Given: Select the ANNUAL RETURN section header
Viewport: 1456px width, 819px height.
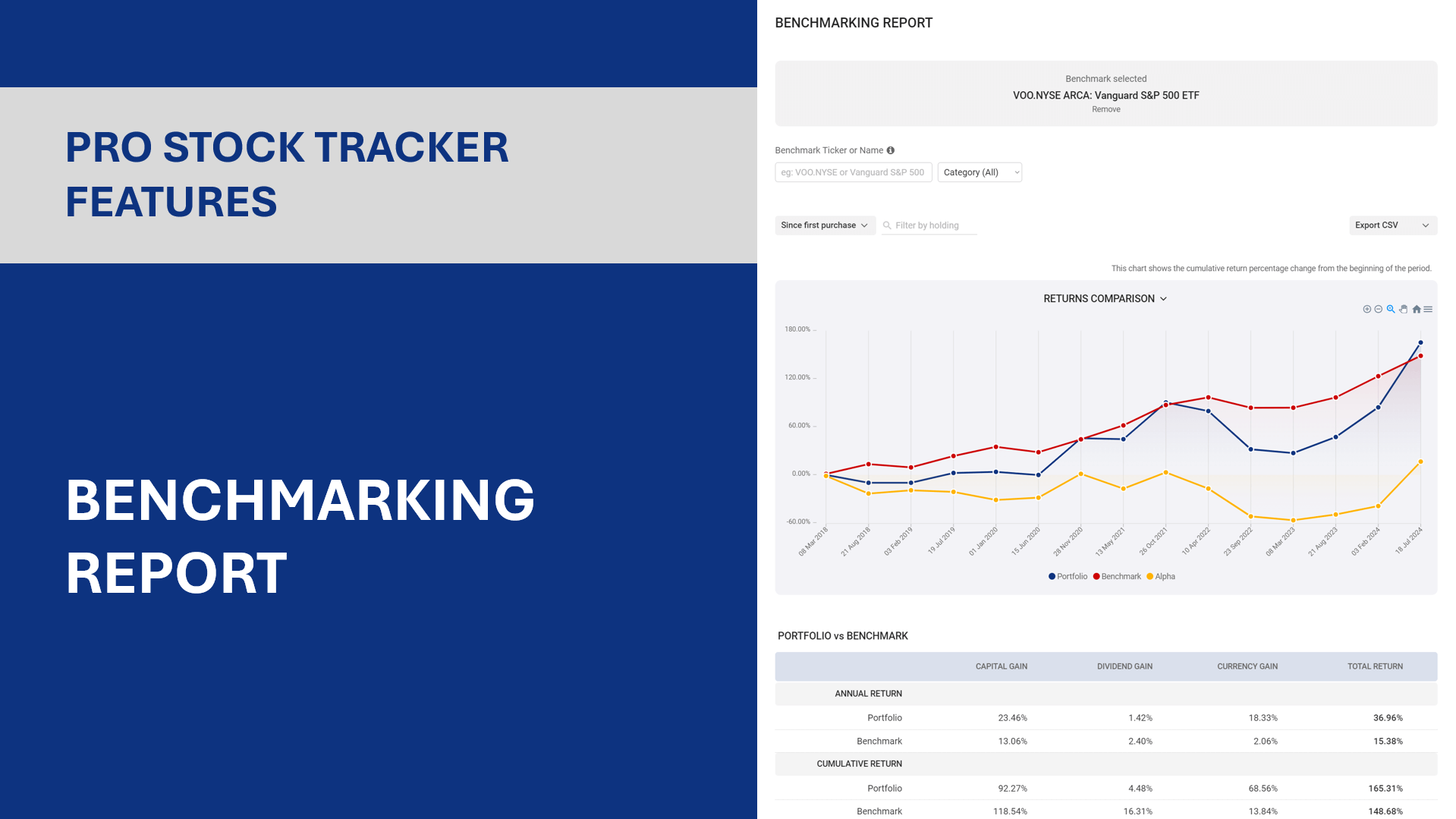Looking at the screenshot, I should (x=867, y=693).
